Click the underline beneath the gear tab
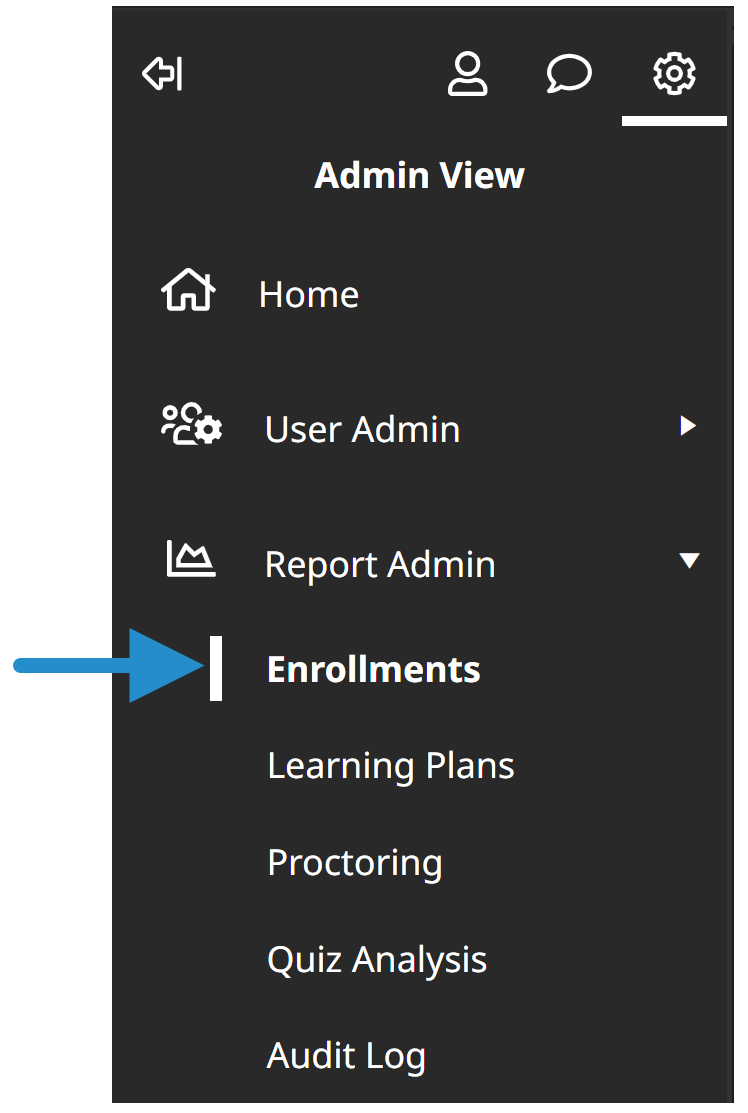 [674, 121]
